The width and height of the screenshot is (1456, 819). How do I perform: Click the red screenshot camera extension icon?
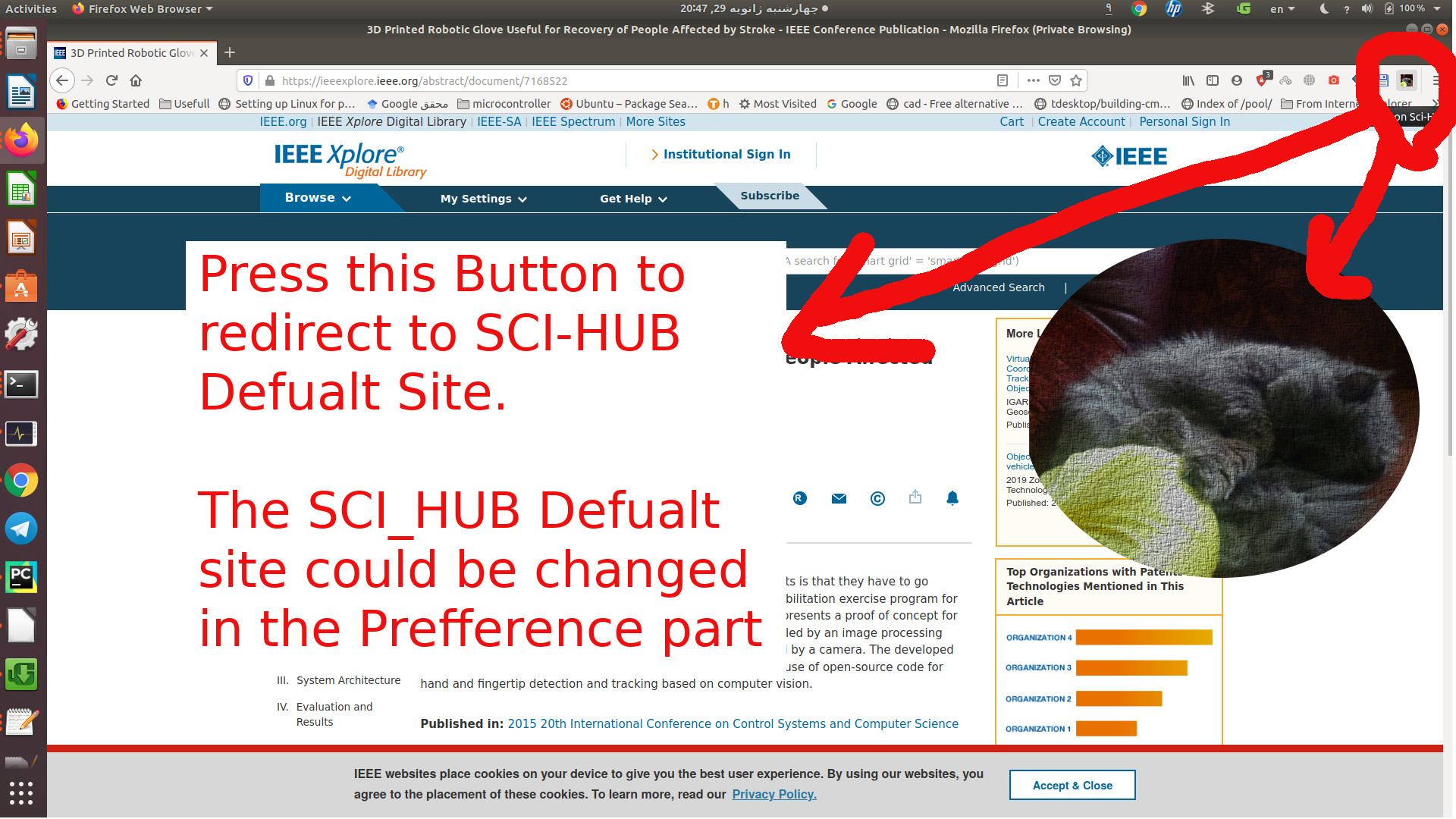click(1333, 80)
